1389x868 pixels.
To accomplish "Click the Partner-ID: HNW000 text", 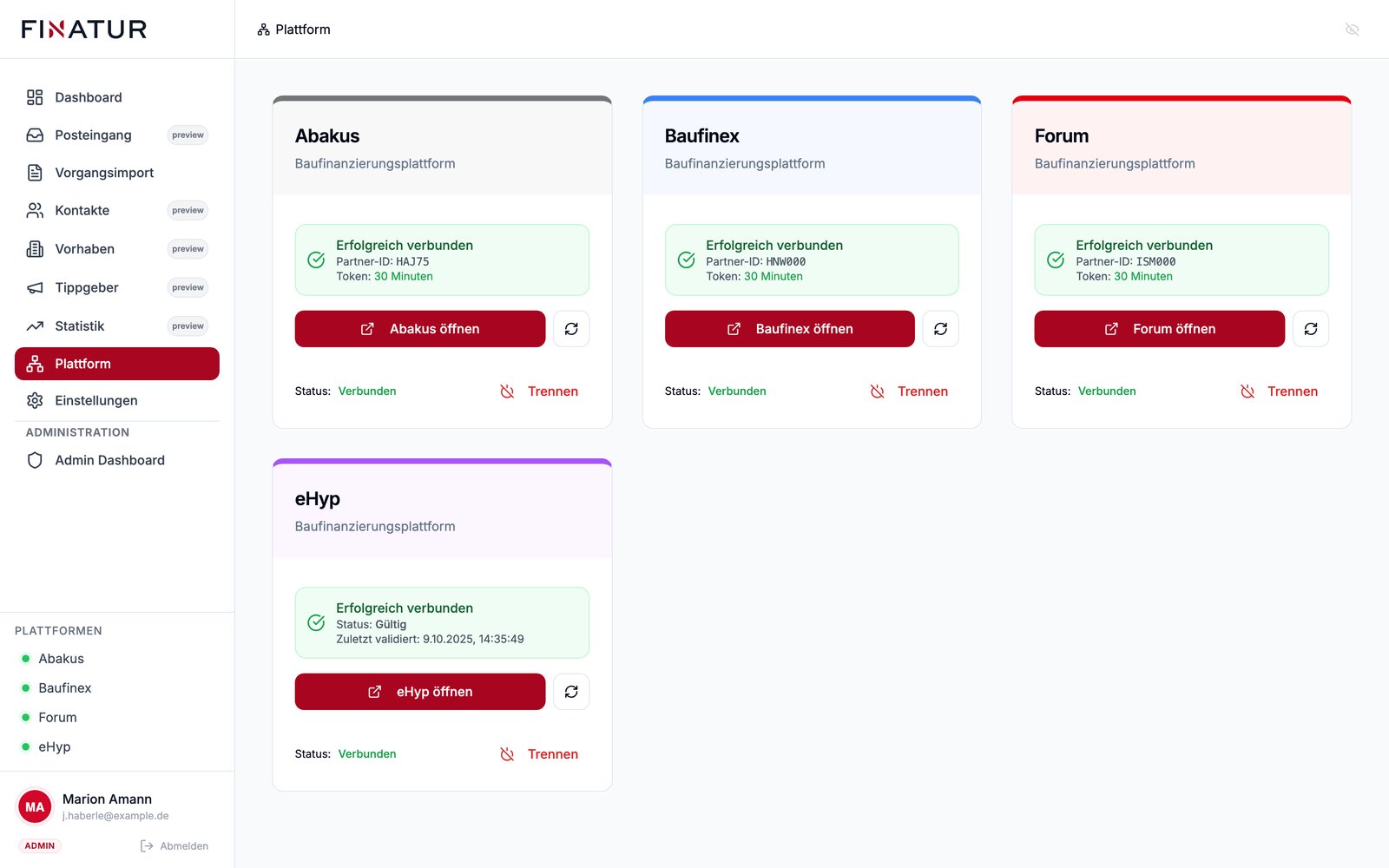I will coord(756,261).
